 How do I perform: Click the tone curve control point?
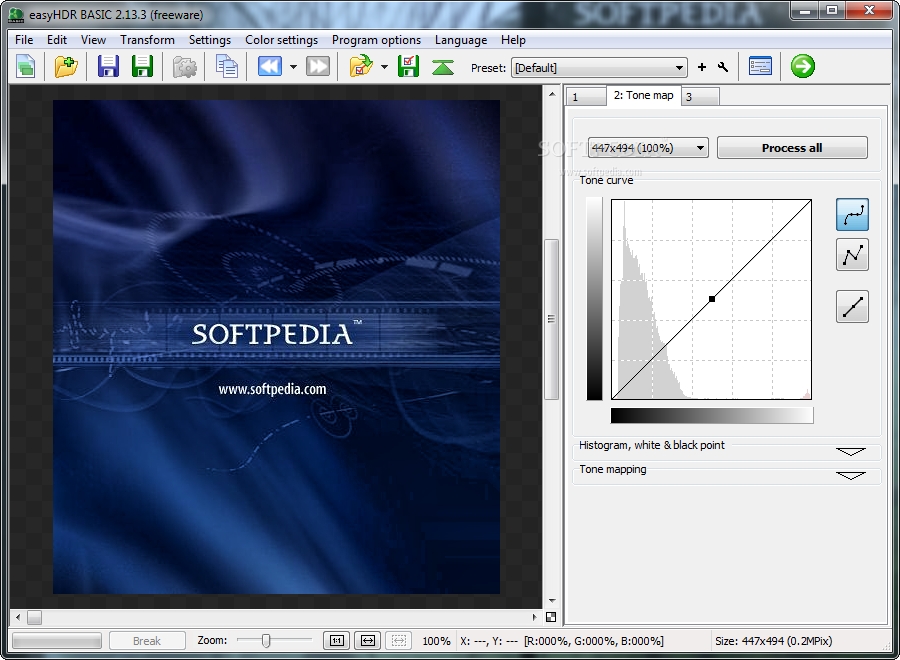712,299
